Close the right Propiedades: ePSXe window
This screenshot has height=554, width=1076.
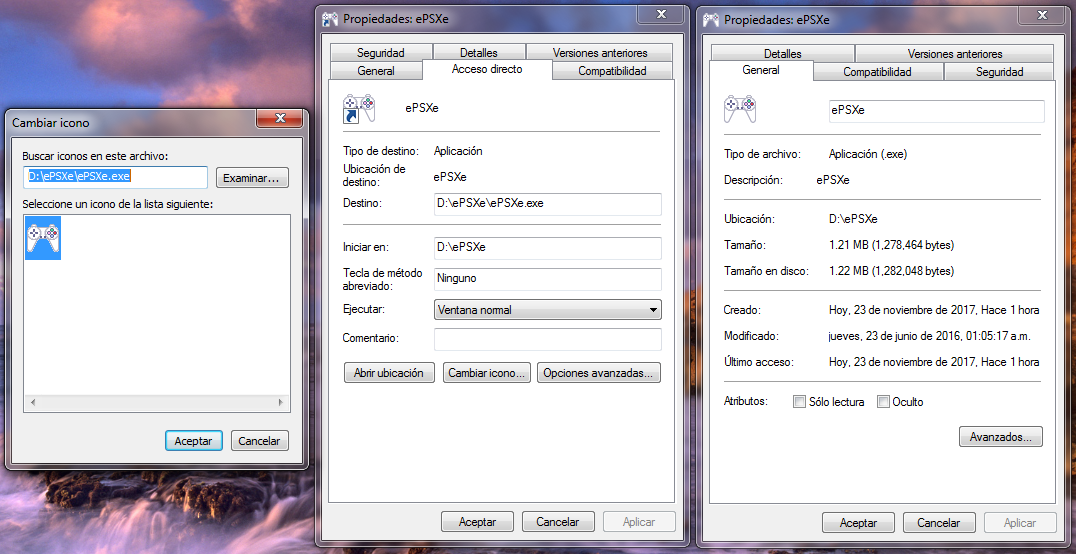coord(1042,14)
